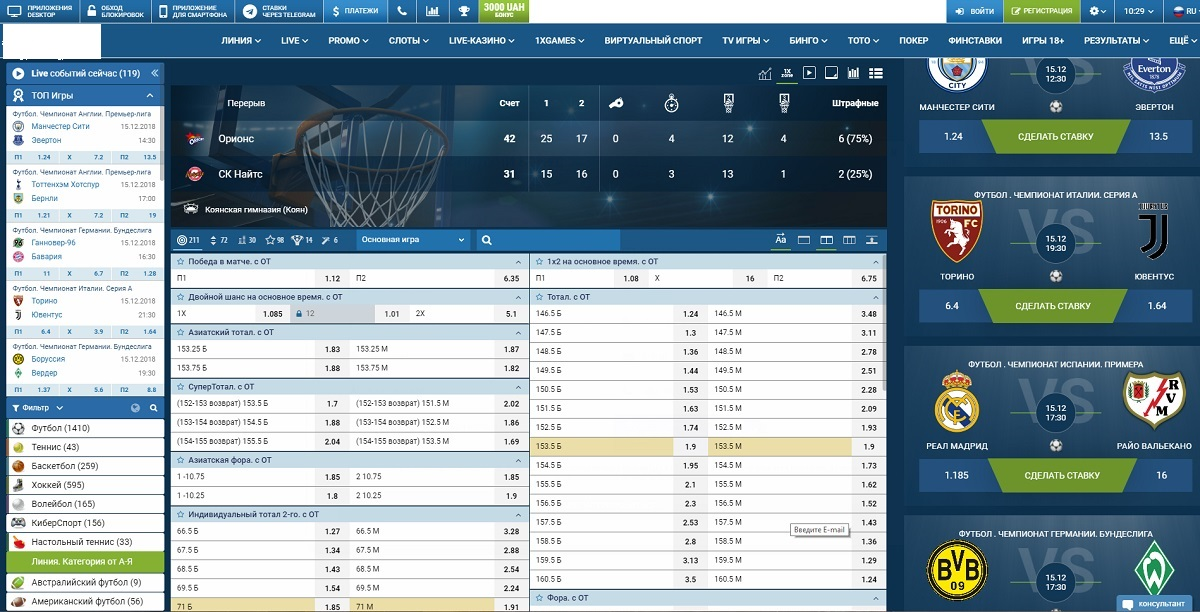
Task: Click the Aa font size icon
Action: [781, 240]
